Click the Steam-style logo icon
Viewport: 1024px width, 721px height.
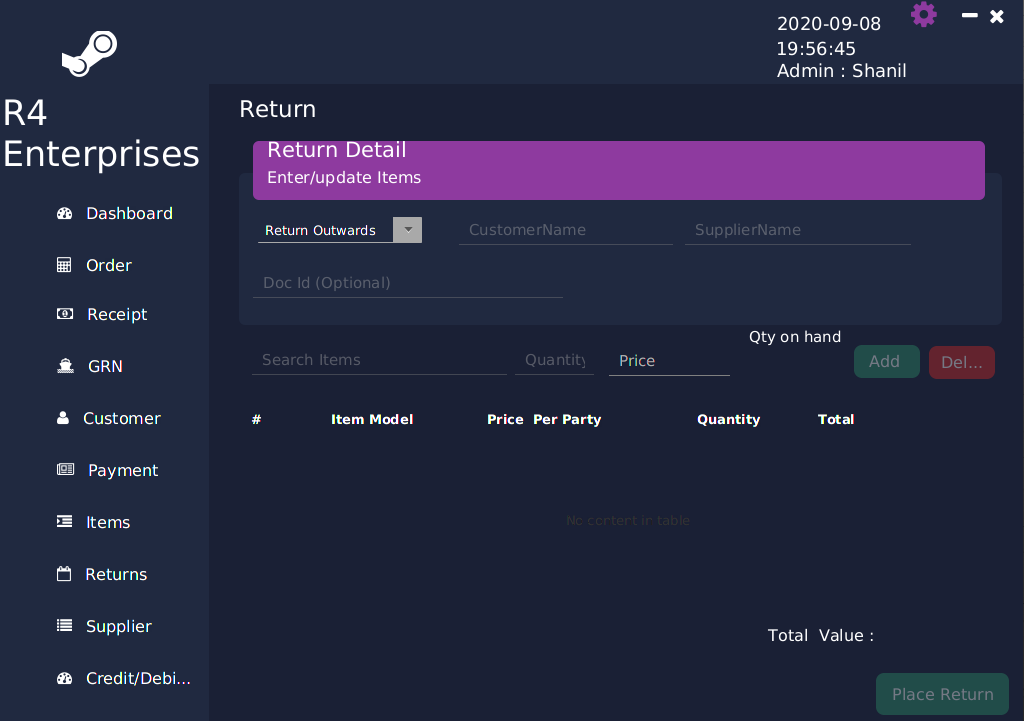(89, 54)
